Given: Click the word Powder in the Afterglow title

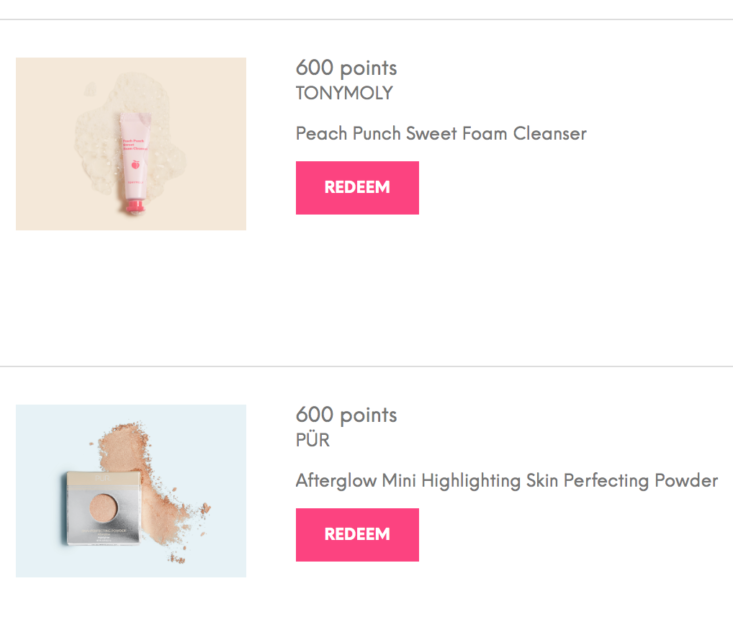Looking at the screenshot, I should pos(686,481).
